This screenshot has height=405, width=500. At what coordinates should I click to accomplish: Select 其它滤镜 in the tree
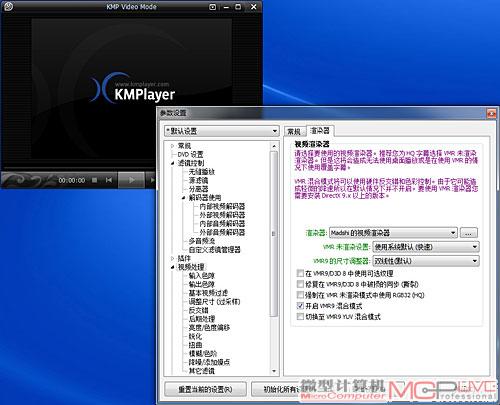pos(202,371)
